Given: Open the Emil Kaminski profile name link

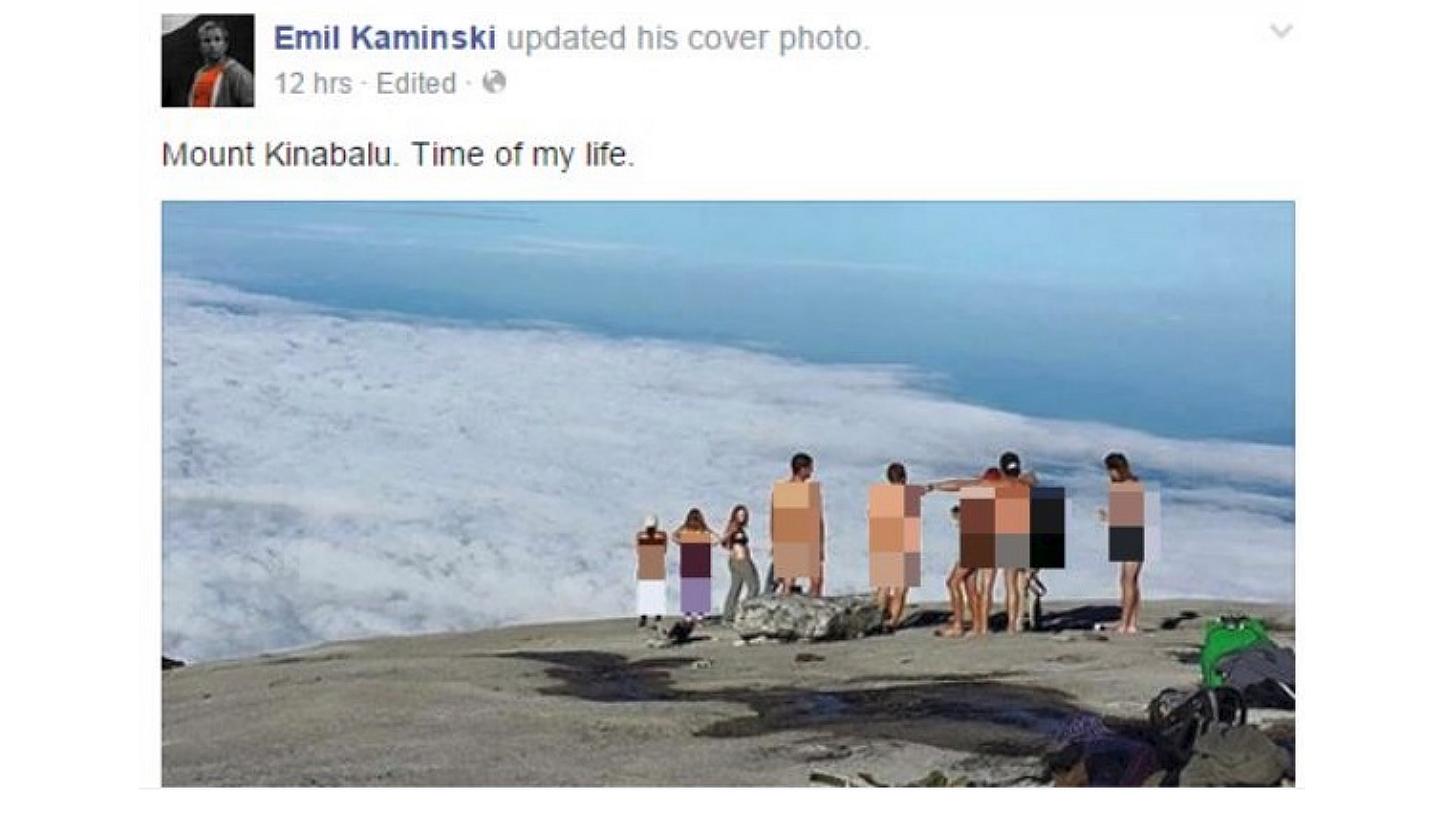Looking at the screenshot, I should click(385, 39).
